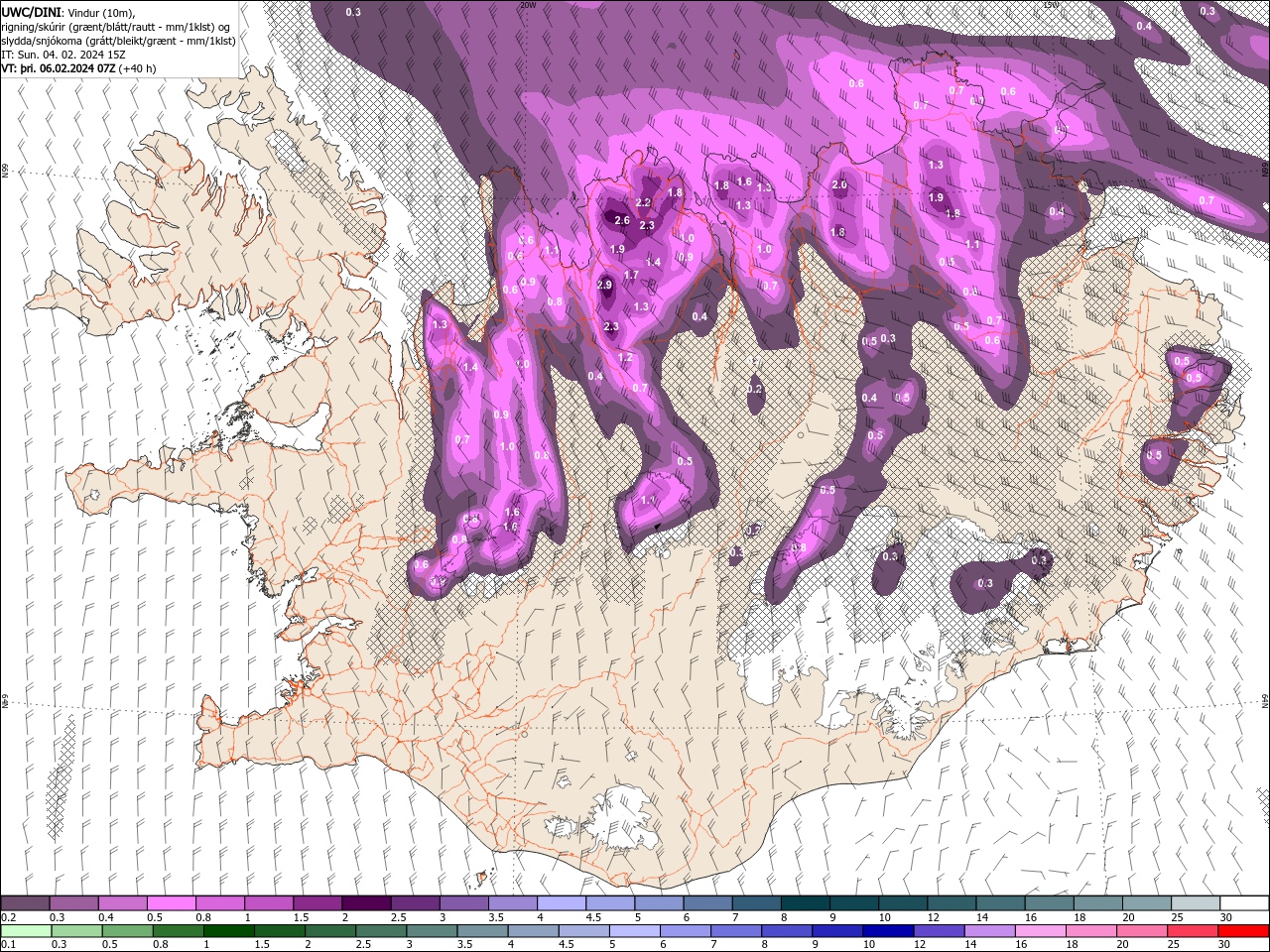1270x952 pixels.
Task: Select the '12' label in the upper legend row
Action: tap(932, 917)
